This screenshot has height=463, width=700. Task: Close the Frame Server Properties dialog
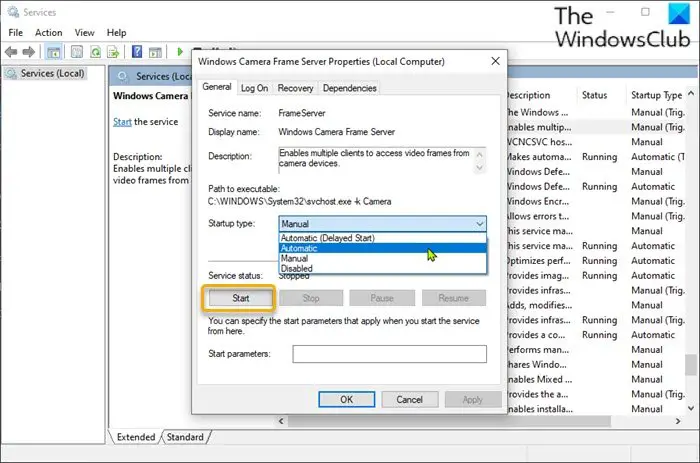(496, 61)
